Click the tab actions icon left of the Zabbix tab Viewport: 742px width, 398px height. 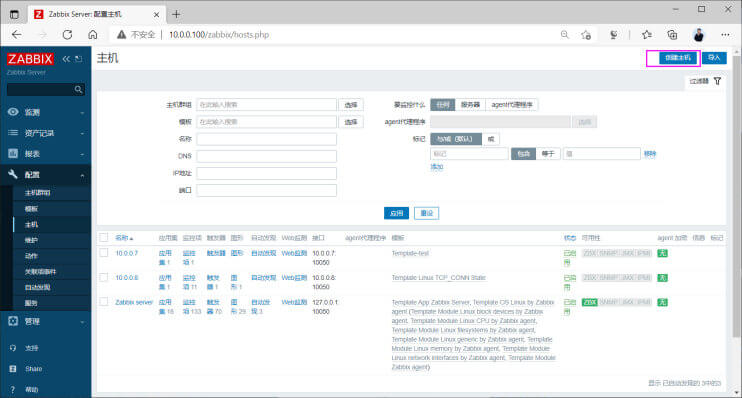click(x=15, y=15)
